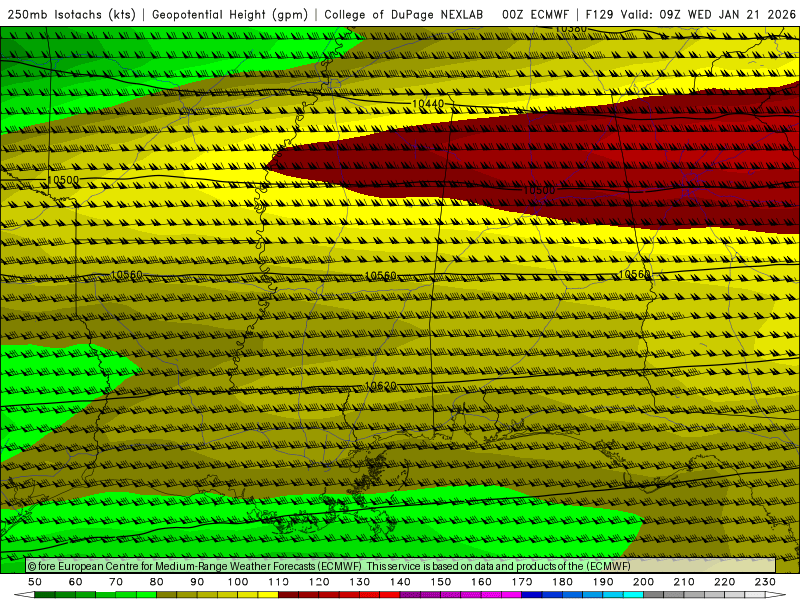
Task: Click the '00Z ECMWF' model run text
Action: click(535, 14)
